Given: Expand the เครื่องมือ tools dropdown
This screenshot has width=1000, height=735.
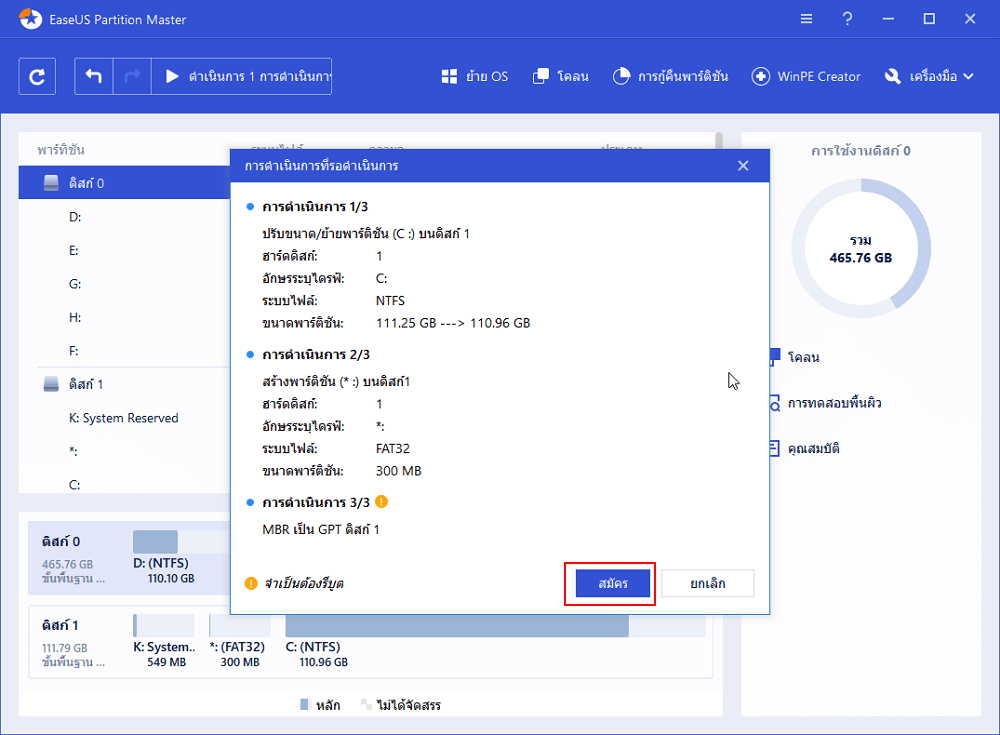Looking at the screenshot, I should pyautogui.click(x=929, y=77).
